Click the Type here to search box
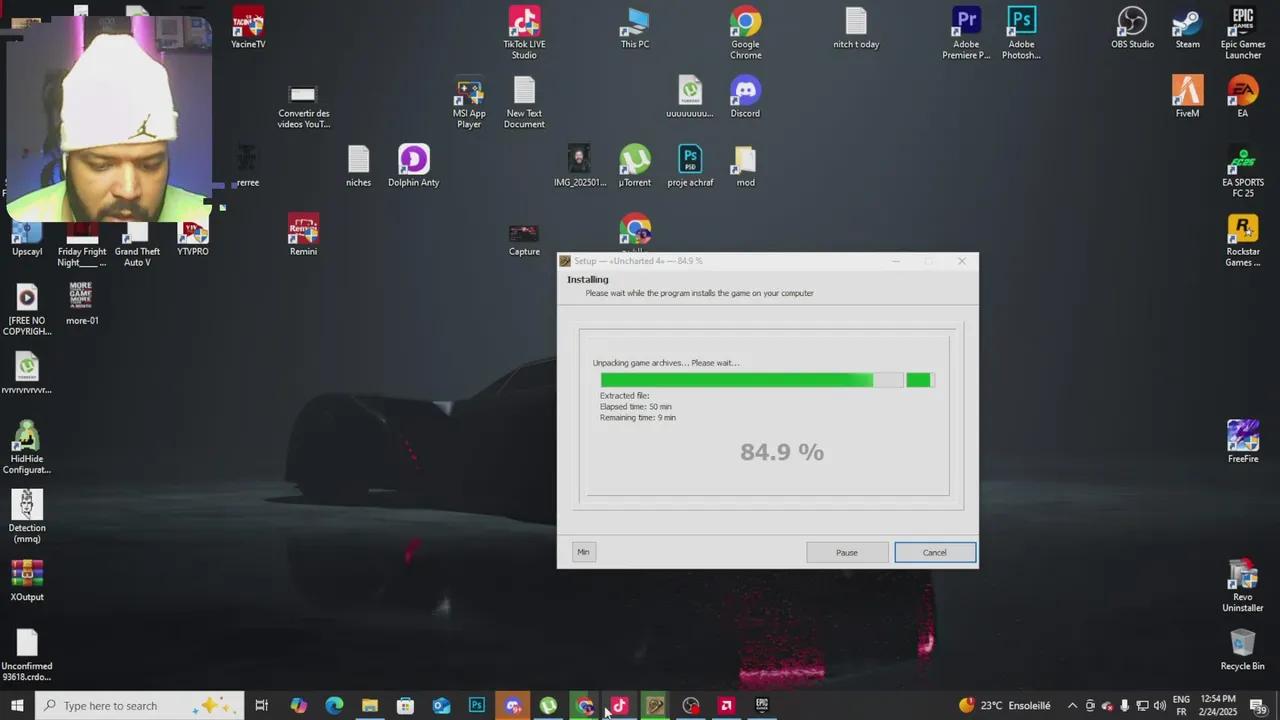This screenshot has height=720, width=1280. (x=128, y=706)
